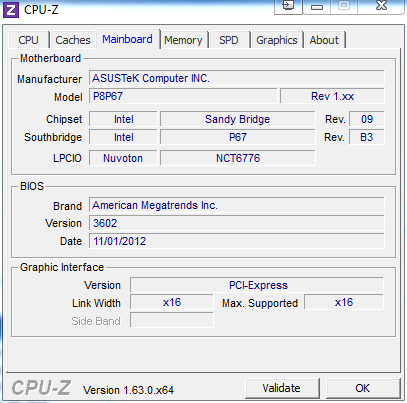Click the tray-style button in title bar
Viewport: 407px width, 403px height.
pos(288,6)
